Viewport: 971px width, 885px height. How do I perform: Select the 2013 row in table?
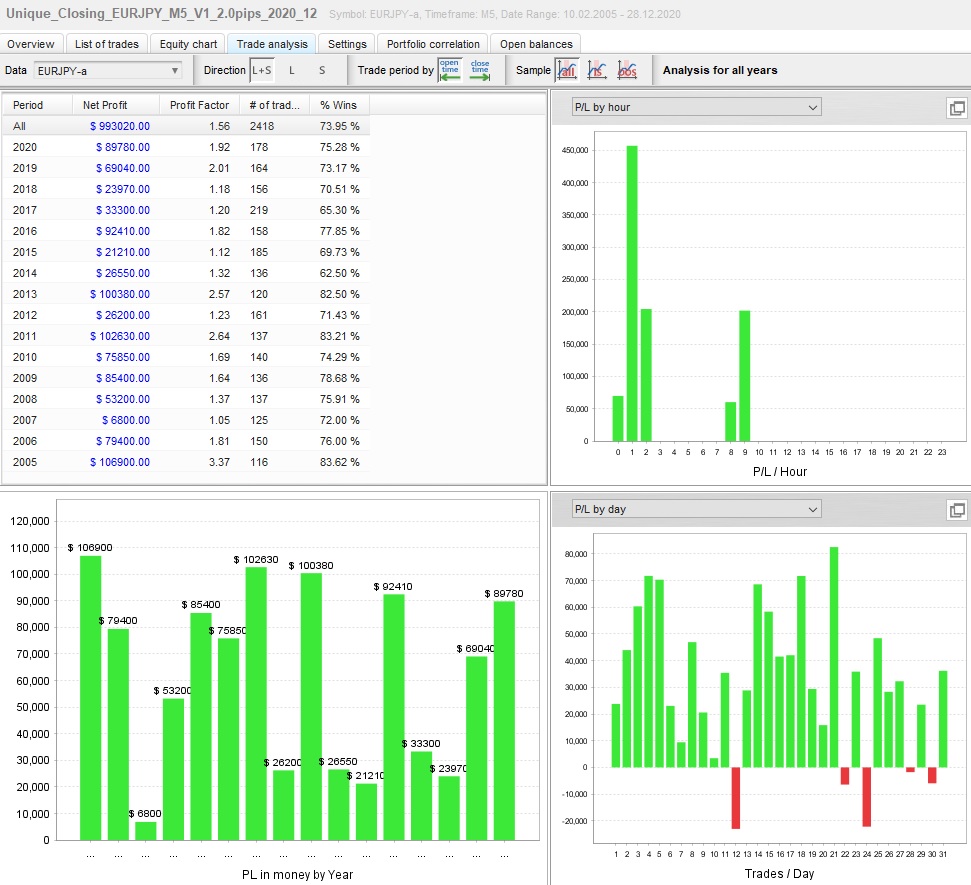(186, 294)
